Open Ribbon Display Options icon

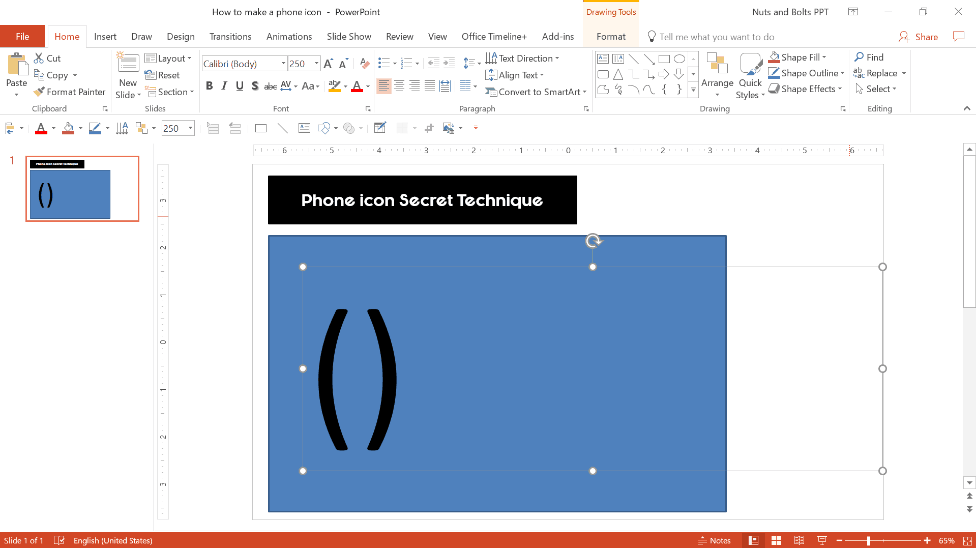[x=853, y=12]
